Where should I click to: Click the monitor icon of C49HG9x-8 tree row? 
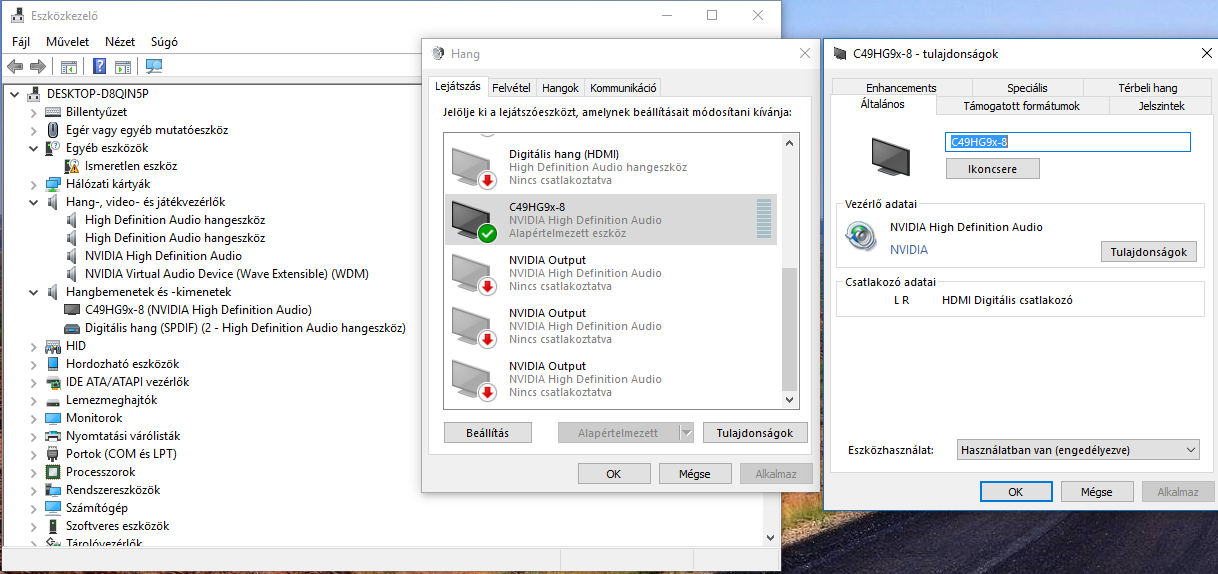click(73, 310)
